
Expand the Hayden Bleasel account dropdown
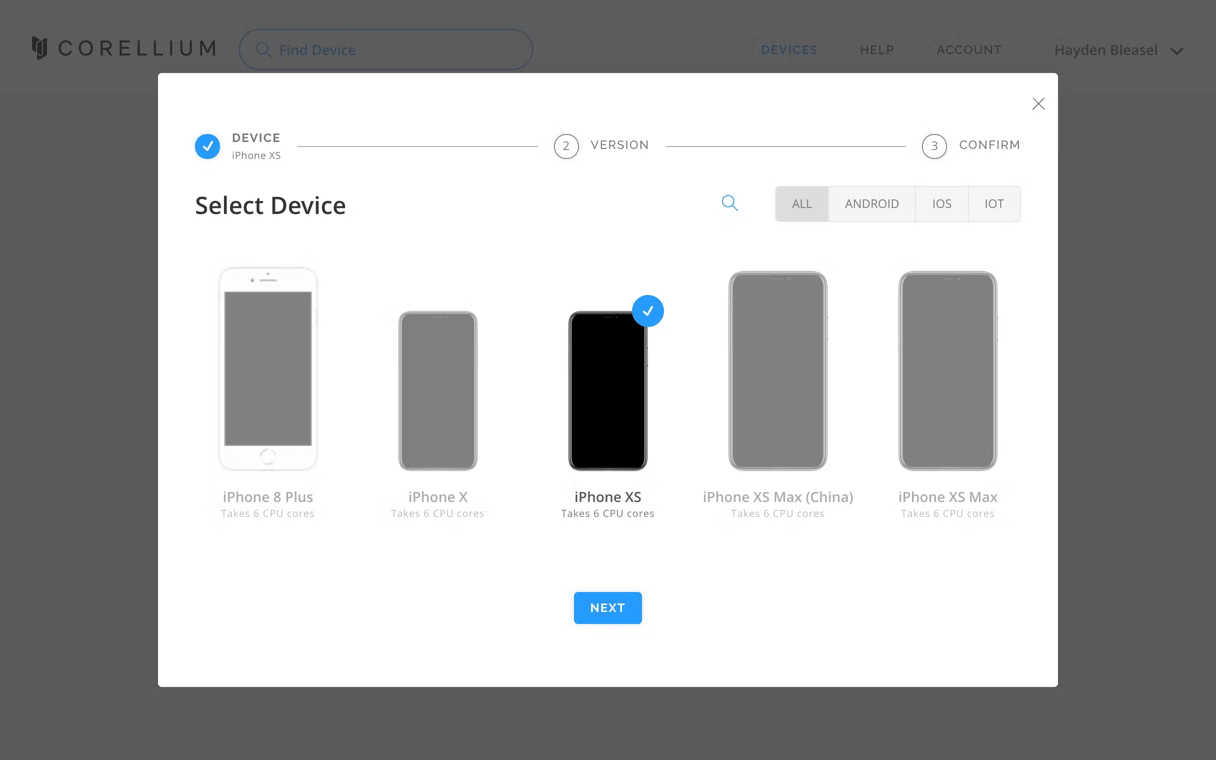[1177, 51]
